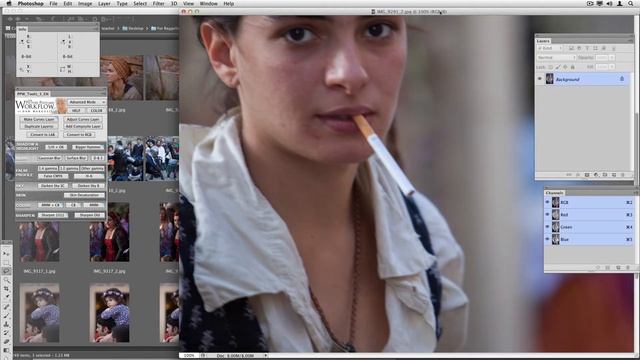Viewport: 640px width, 360px height.
Task: Load channel as selection icon
Action: [x=598, y=268]
